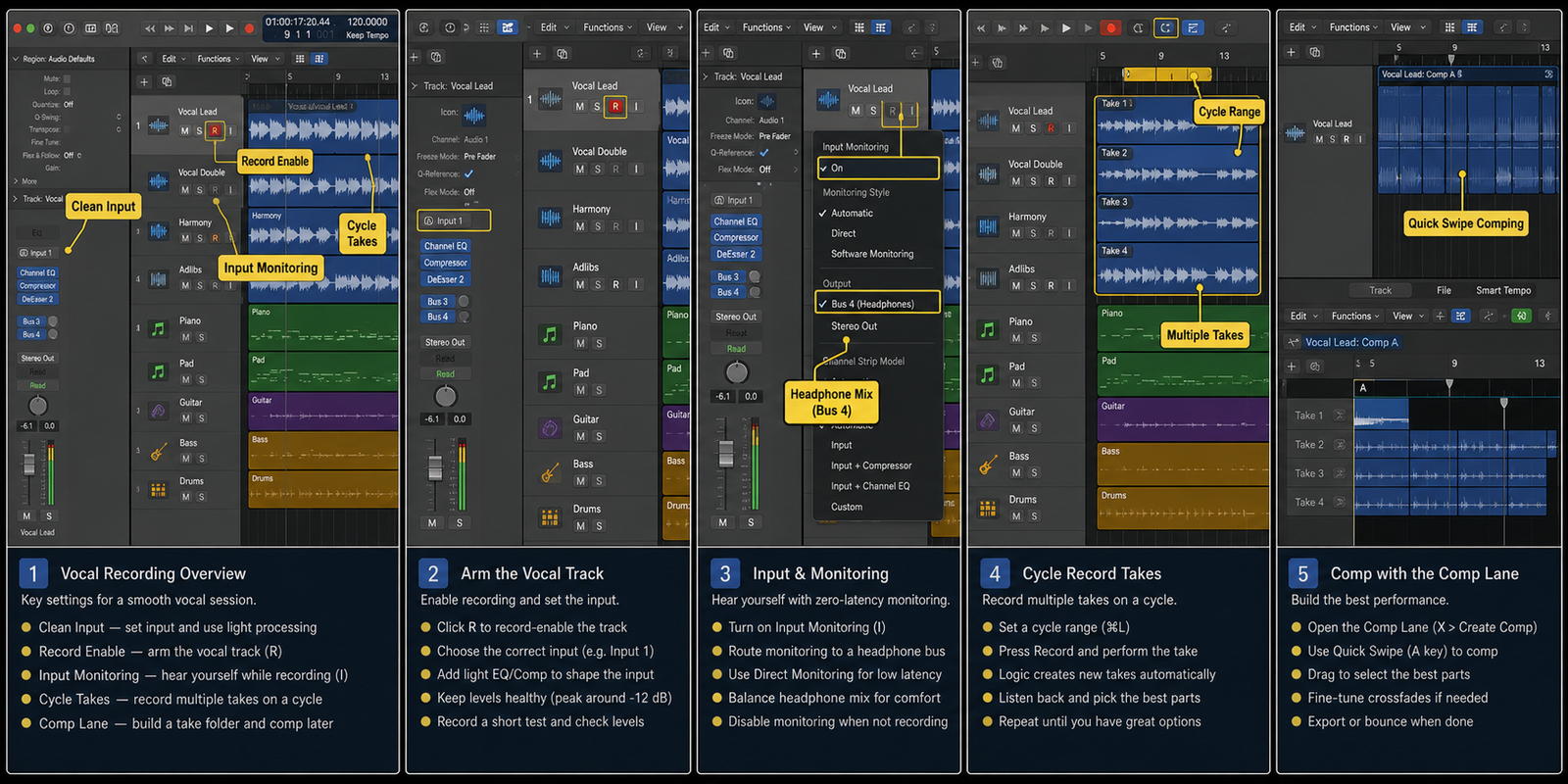Click the rewind double-arrow button in panel 1 transport
The width and height of the screenshot is (1568, 784).
(x=150, y=28)
